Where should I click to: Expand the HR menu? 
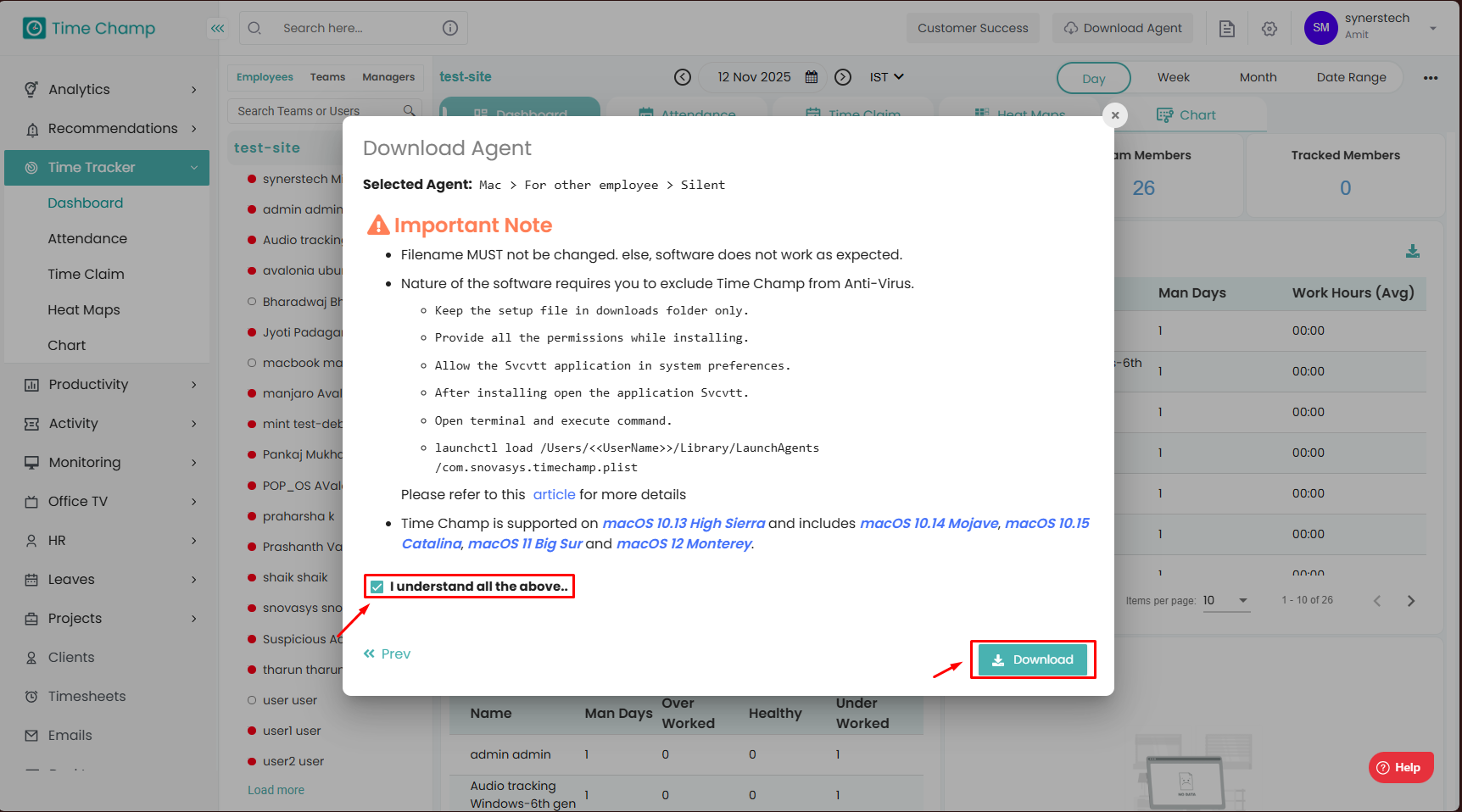click(x=194, y=541)
